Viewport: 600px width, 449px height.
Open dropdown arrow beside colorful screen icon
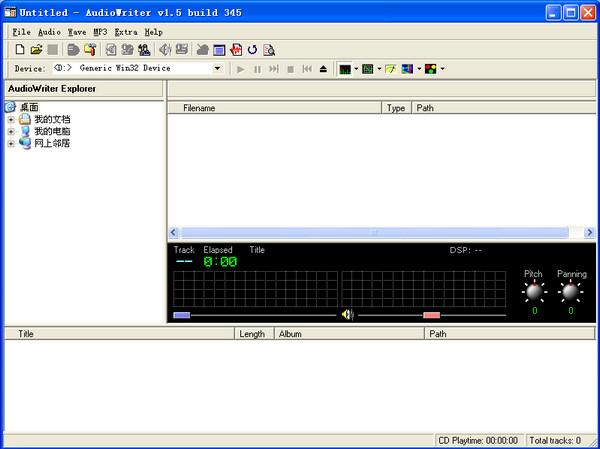[x=419, y=69]
